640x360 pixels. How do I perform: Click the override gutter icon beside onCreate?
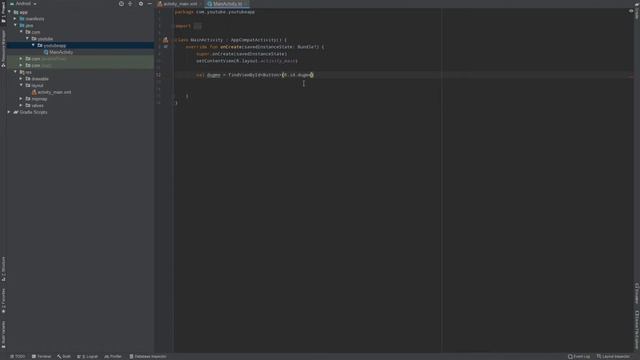click(x=165, y=47)
